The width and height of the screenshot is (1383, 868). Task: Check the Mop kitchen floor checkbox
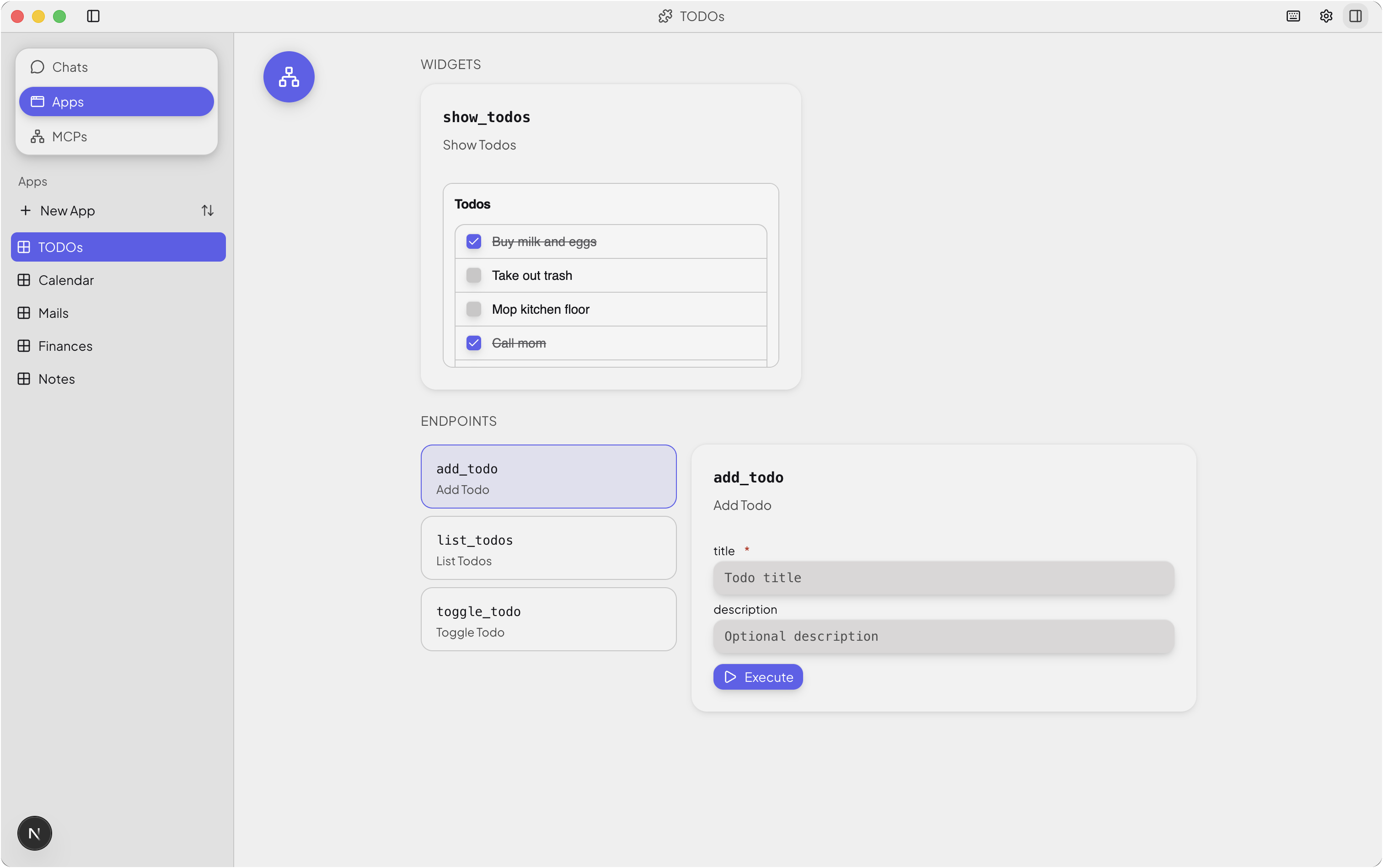(x=474, y=310)
